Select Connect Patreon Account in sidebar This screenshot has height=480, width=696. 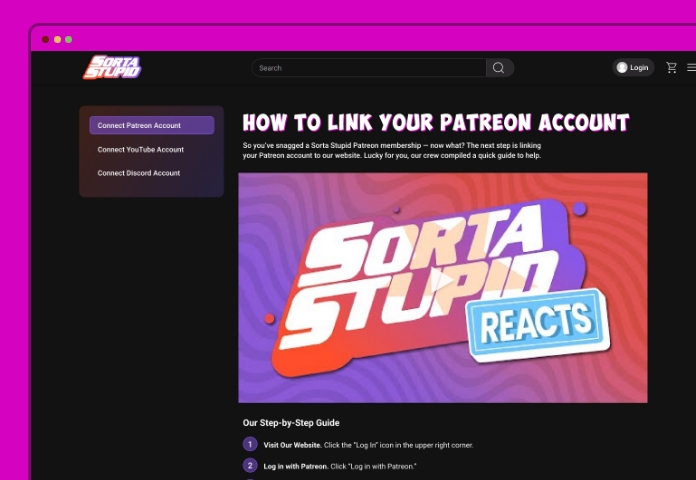point(151,125)
